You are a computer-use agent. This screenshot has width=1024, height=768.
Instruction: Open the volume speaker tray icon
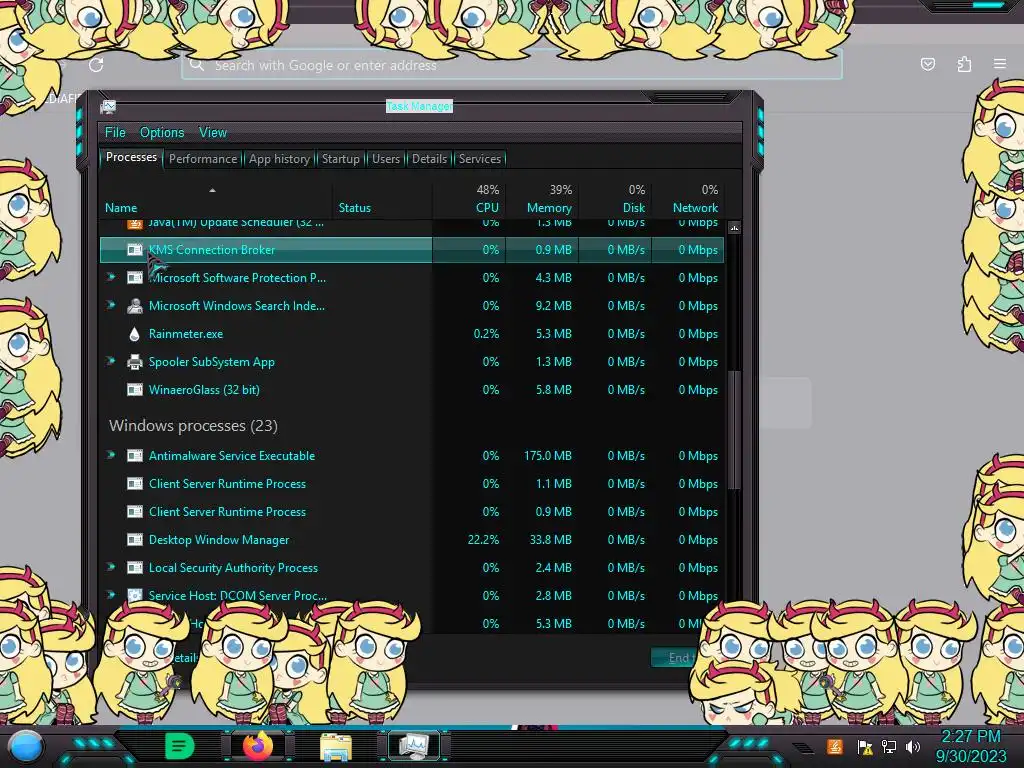[x=913, y=746]
